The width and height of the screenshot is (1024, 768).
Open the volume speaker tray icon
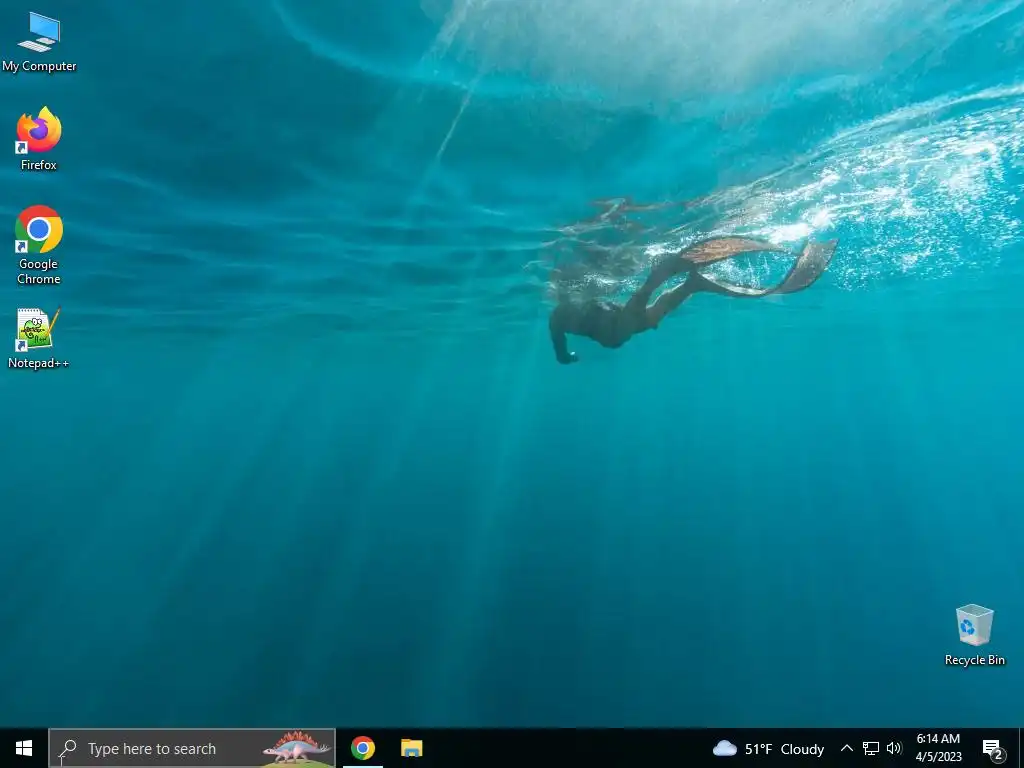point(894,748)
